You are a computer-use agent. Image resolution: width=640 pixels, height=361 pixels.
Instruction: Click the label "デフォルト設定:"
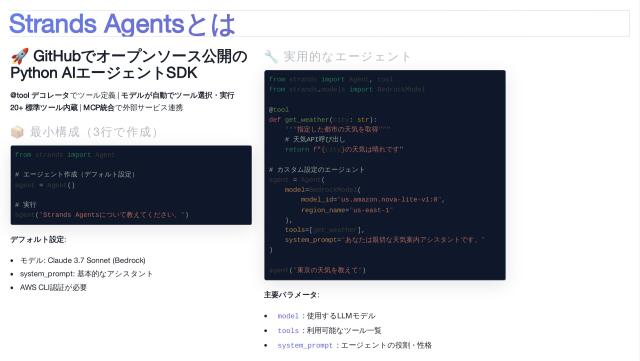(38, 240)
